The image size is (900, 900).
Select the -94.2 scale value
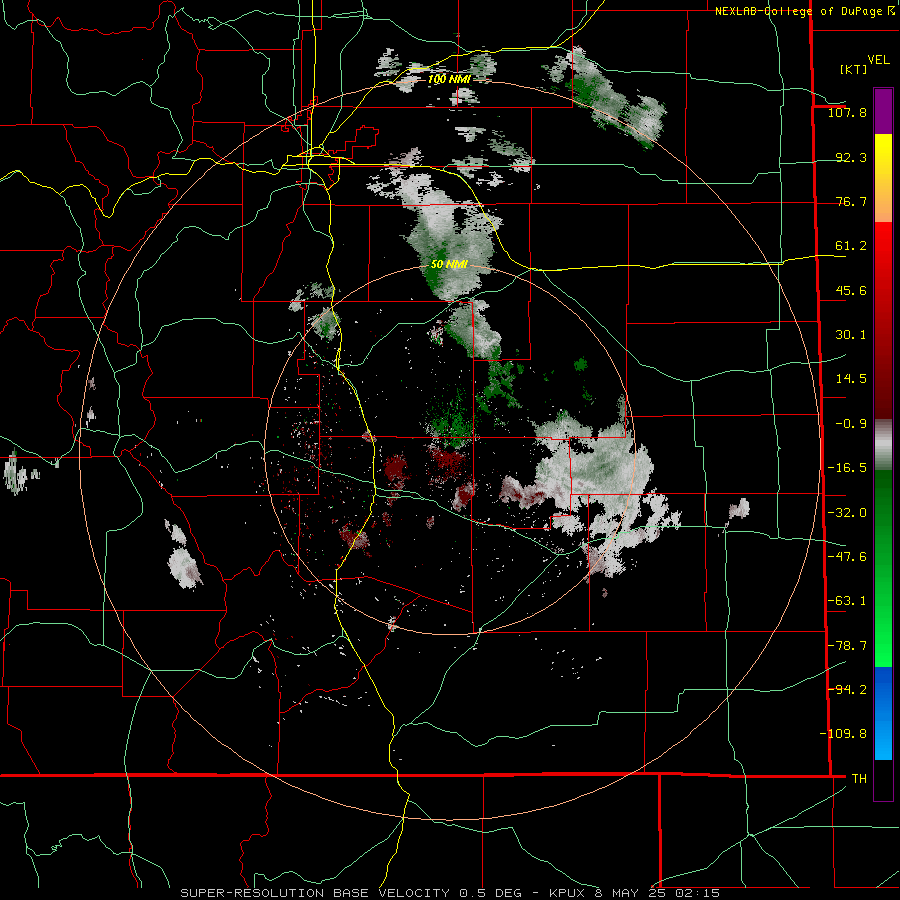(847, 690)
